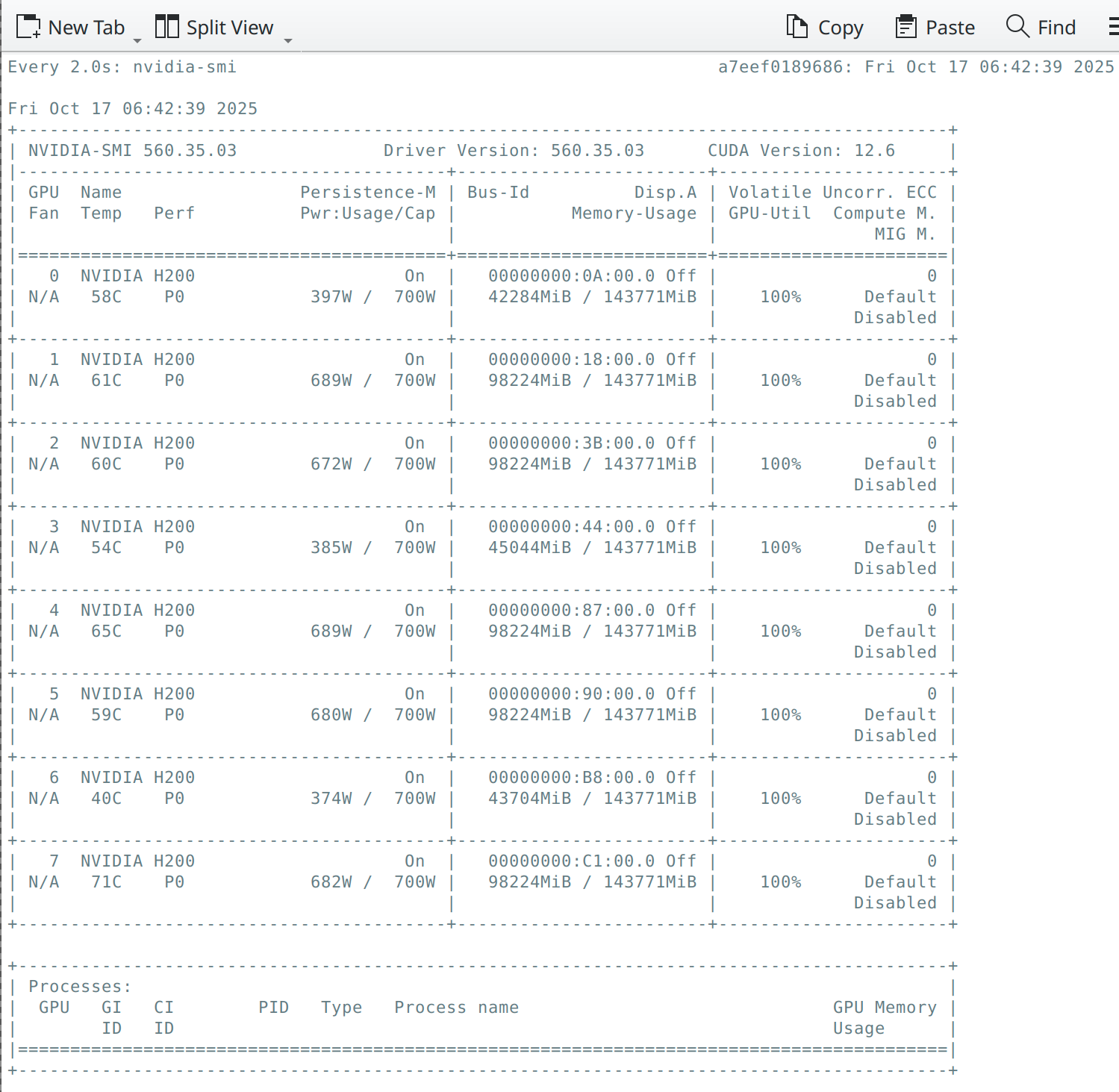Click the 'MIG M.' column header
This screenshot has height=1092, width=1119.
pyautogui.click(x=906, y=234)
